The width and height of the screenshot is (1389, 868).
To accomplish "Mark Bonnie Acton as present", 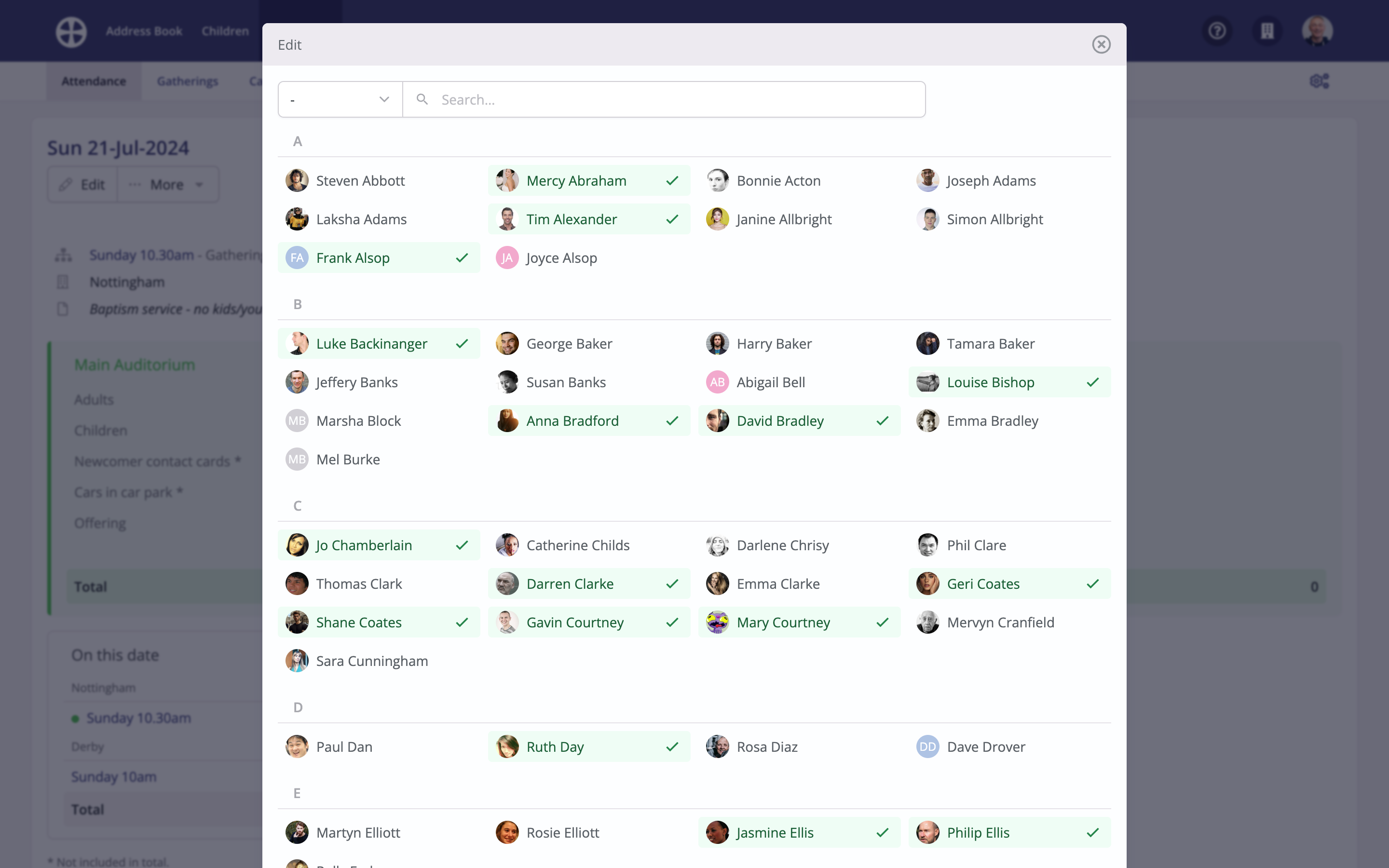I will tap(800, 181).
